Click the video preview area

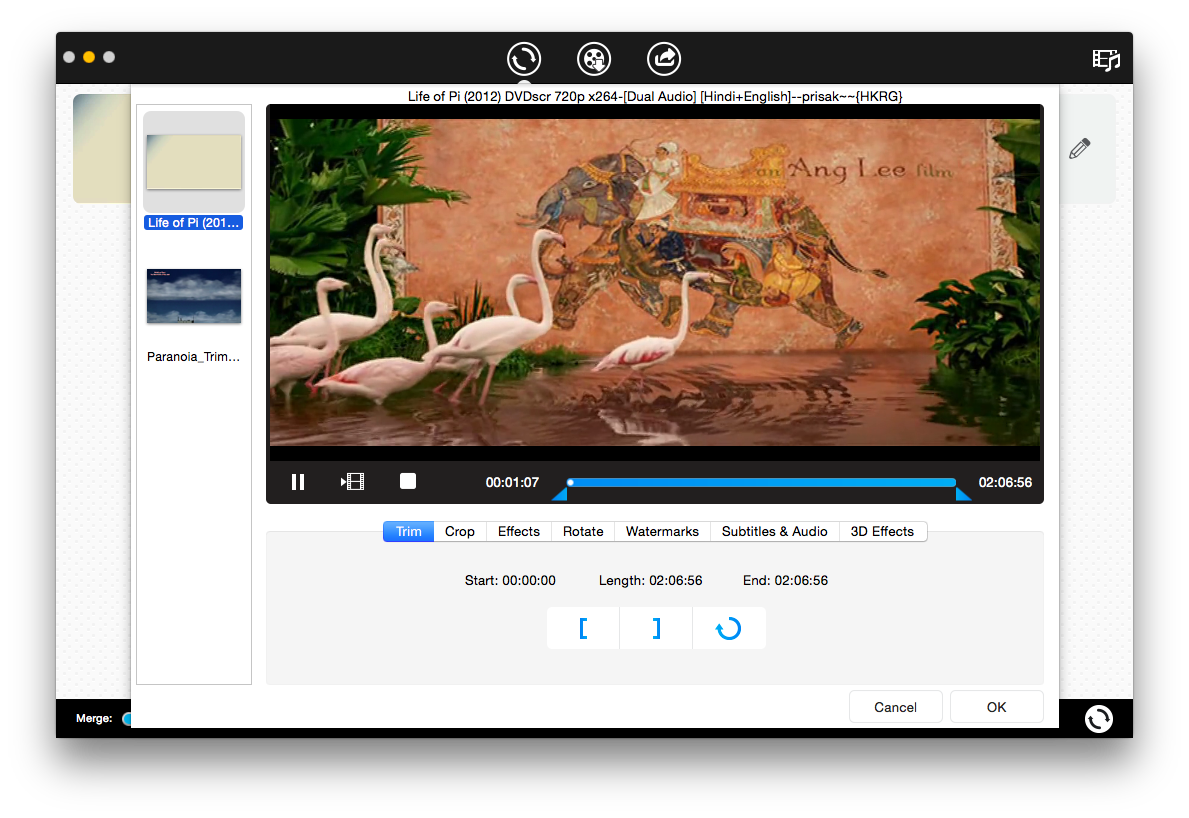pos(655,282)
